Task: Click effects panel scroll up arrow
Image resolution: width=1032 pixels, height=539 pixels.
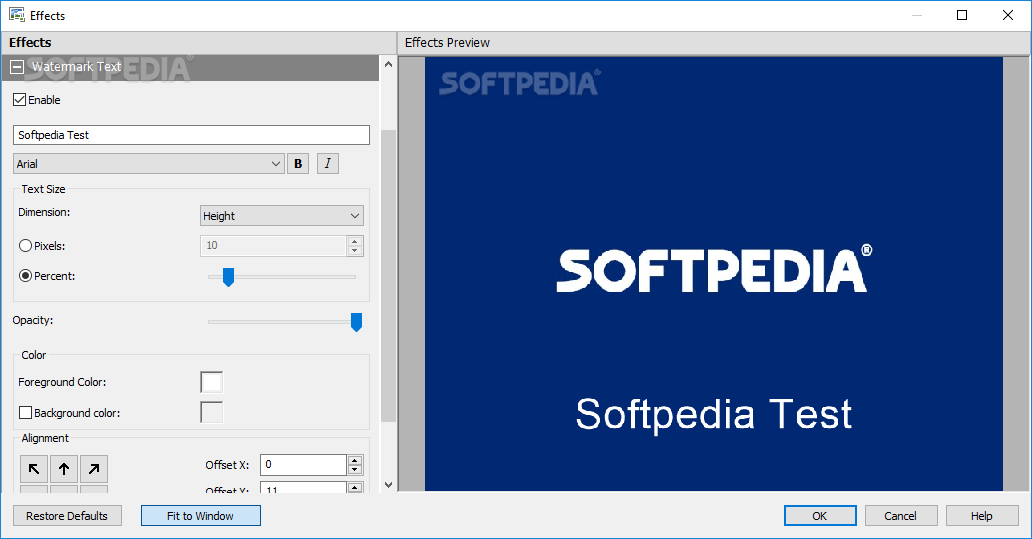Action: tap(388, 64)
